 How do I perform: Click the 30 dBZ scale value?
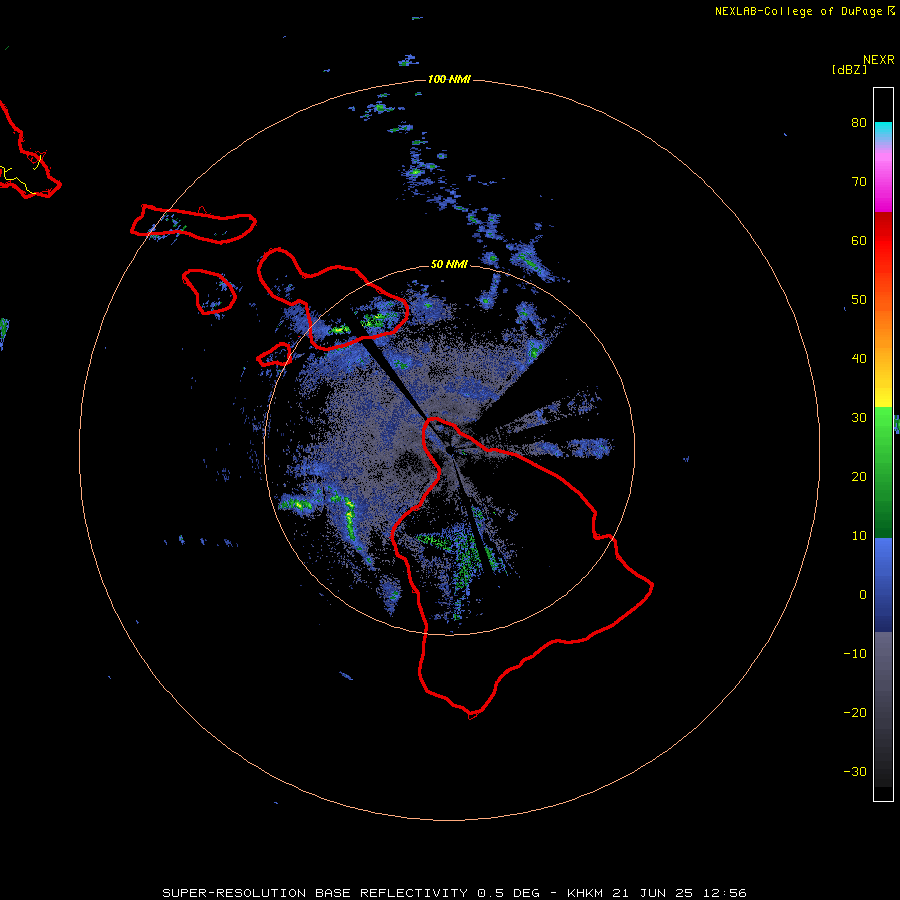[859, 418]
